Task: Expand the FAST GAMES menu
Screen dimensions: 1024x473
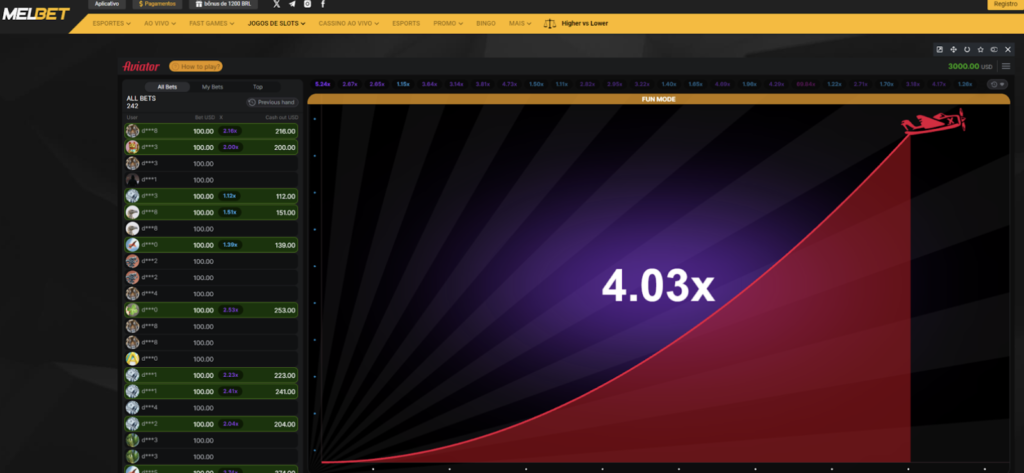Action: 212,24
